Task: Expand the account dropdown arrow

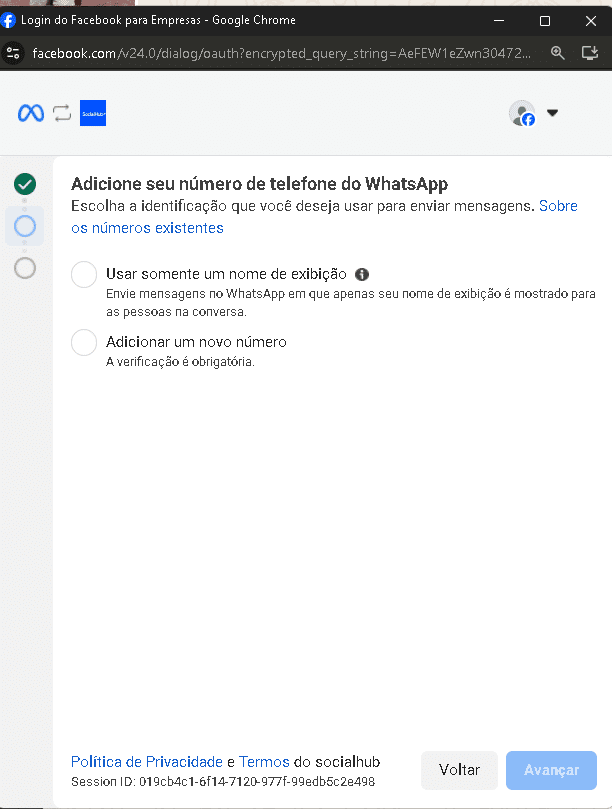Action: point(552,112)
